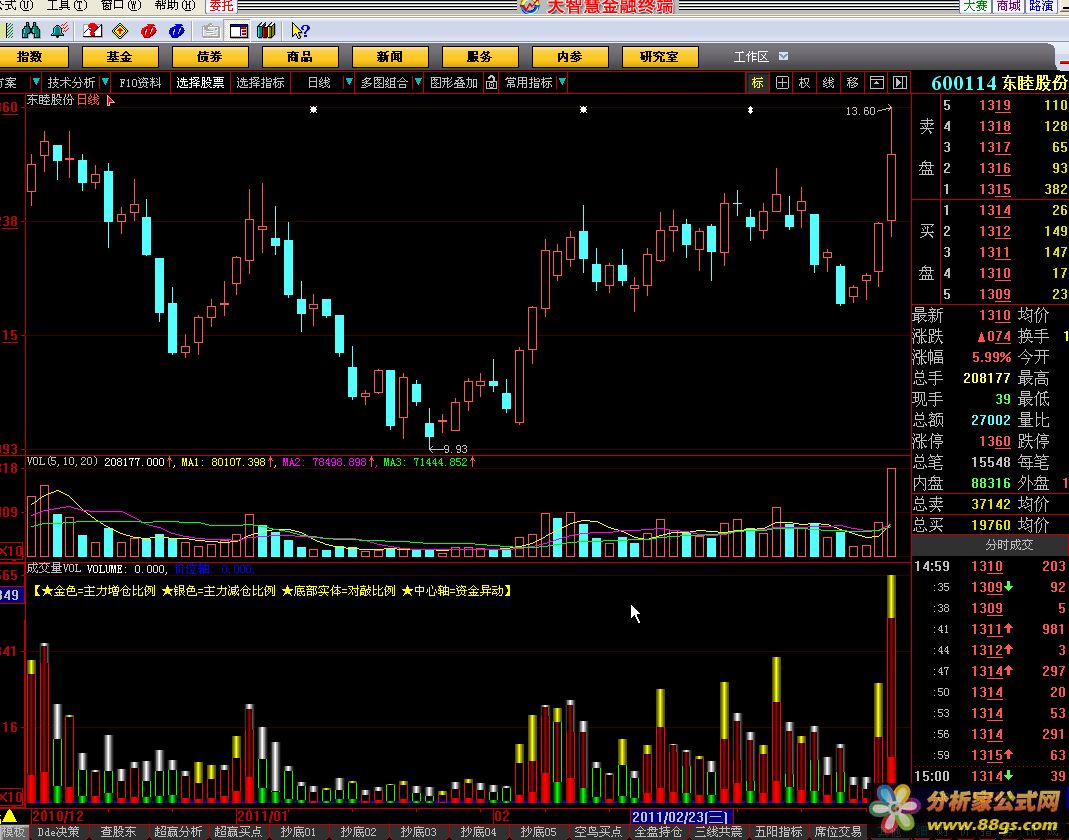This screenshot has height=840, width=1069.
Task: Click the padlock icon beside 图形叠加
Action: coord(492,82)
